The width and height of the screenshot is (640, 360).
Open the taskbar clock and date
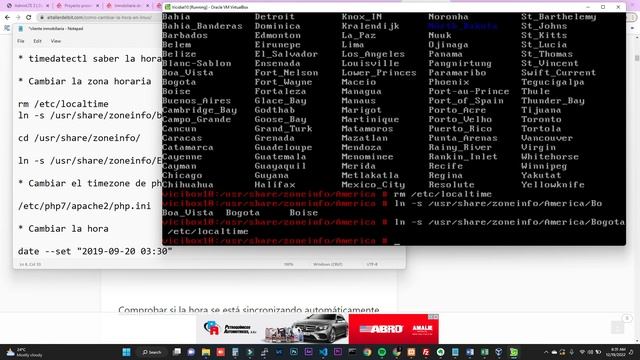click(x=616, y=352)
